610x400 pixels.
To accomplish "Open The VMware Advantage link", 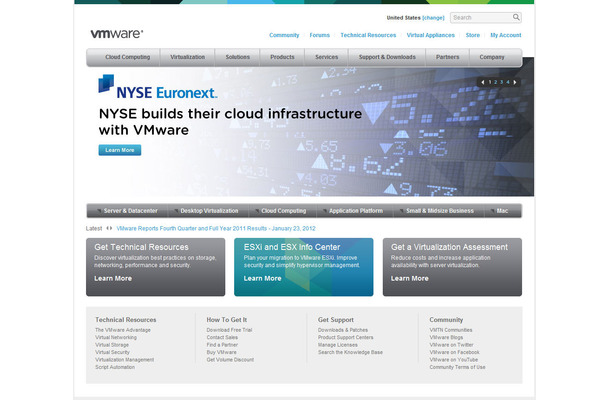I will pyautogui.click(x=123, y=330).
